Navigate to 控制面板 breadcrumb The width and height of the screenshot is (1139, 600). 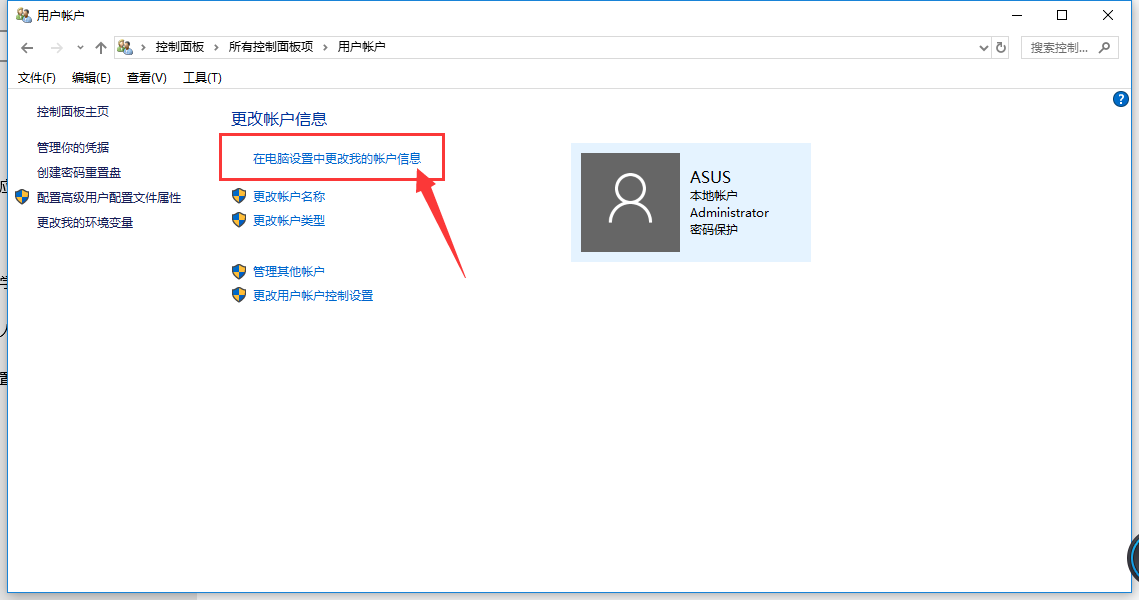tap(179, 47)
